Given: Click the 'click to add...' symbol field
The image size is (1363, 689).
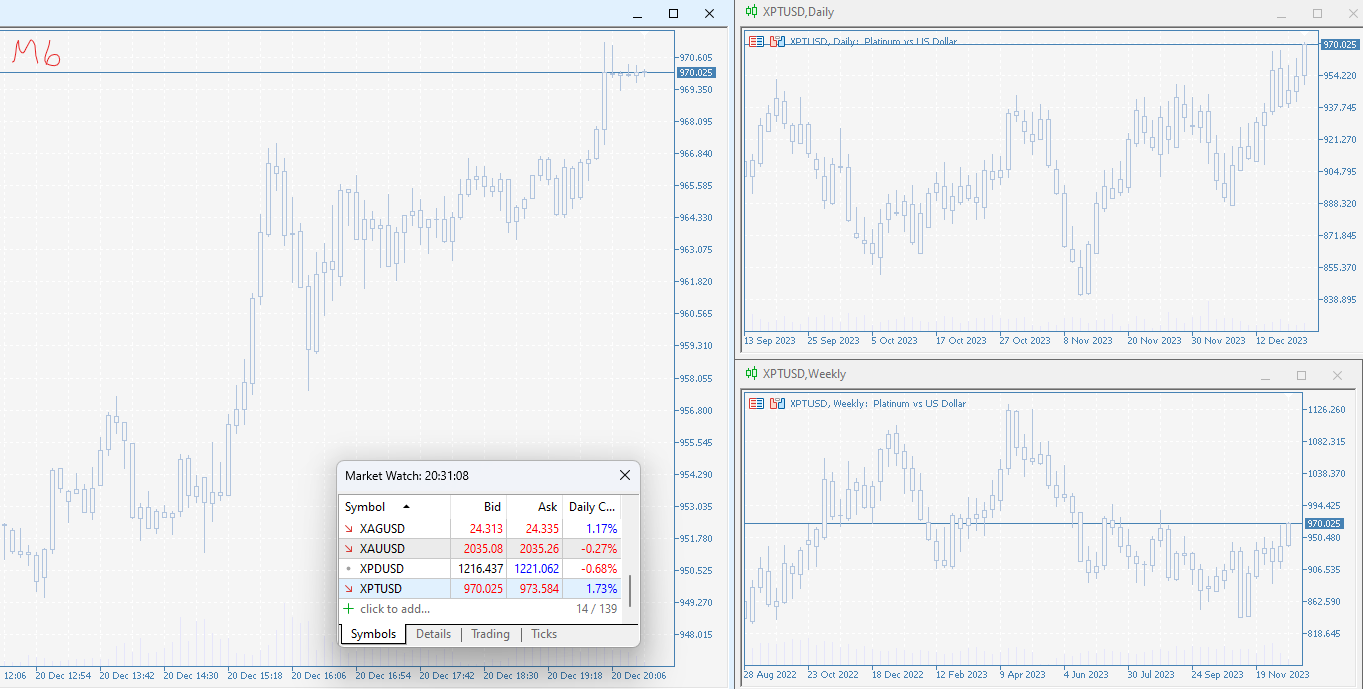Looking at the screenshot, I should [395, 609].
